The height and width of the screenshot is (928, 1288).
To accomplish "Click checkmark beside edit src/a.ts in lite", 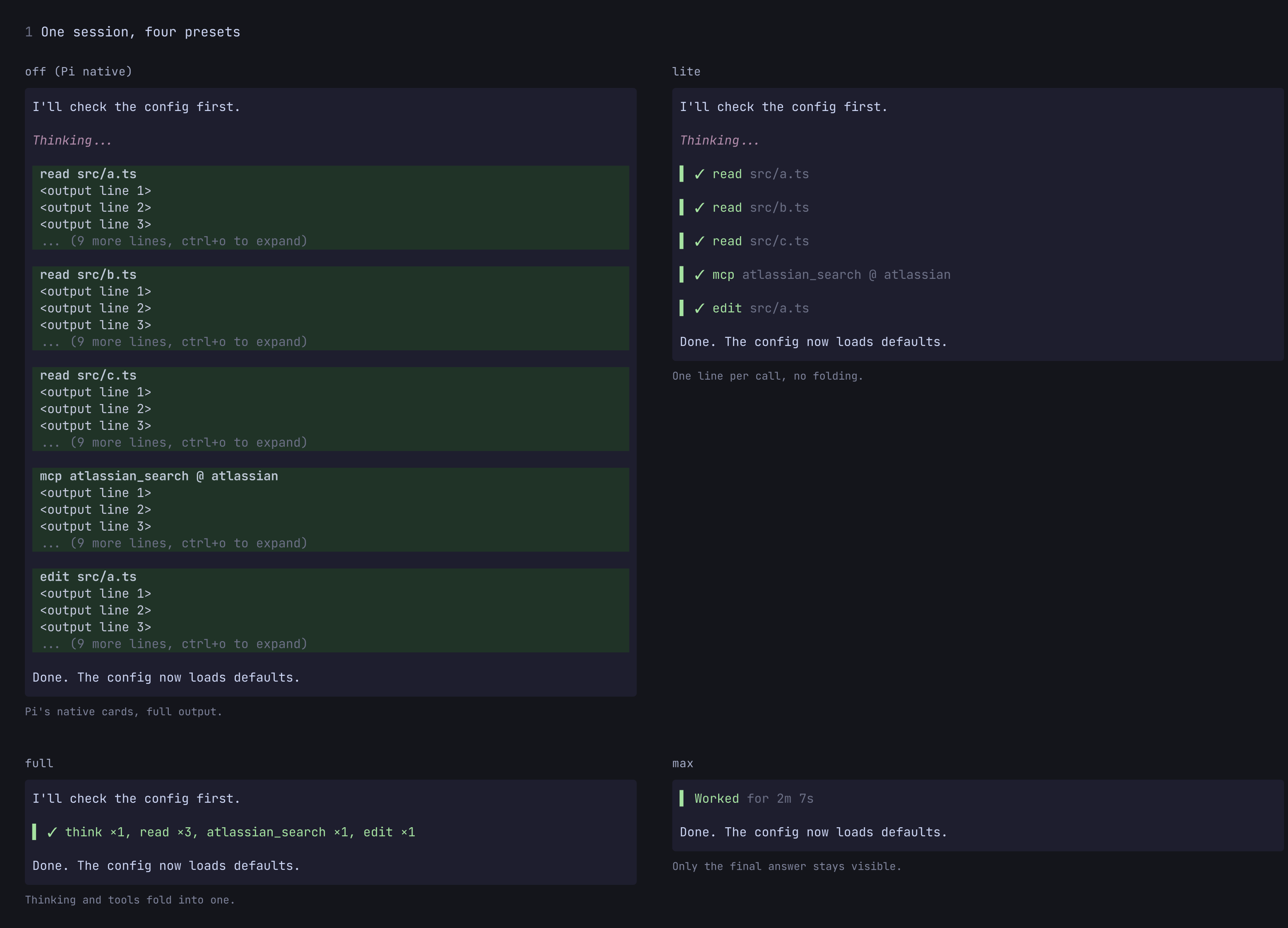I will point(699,308).
